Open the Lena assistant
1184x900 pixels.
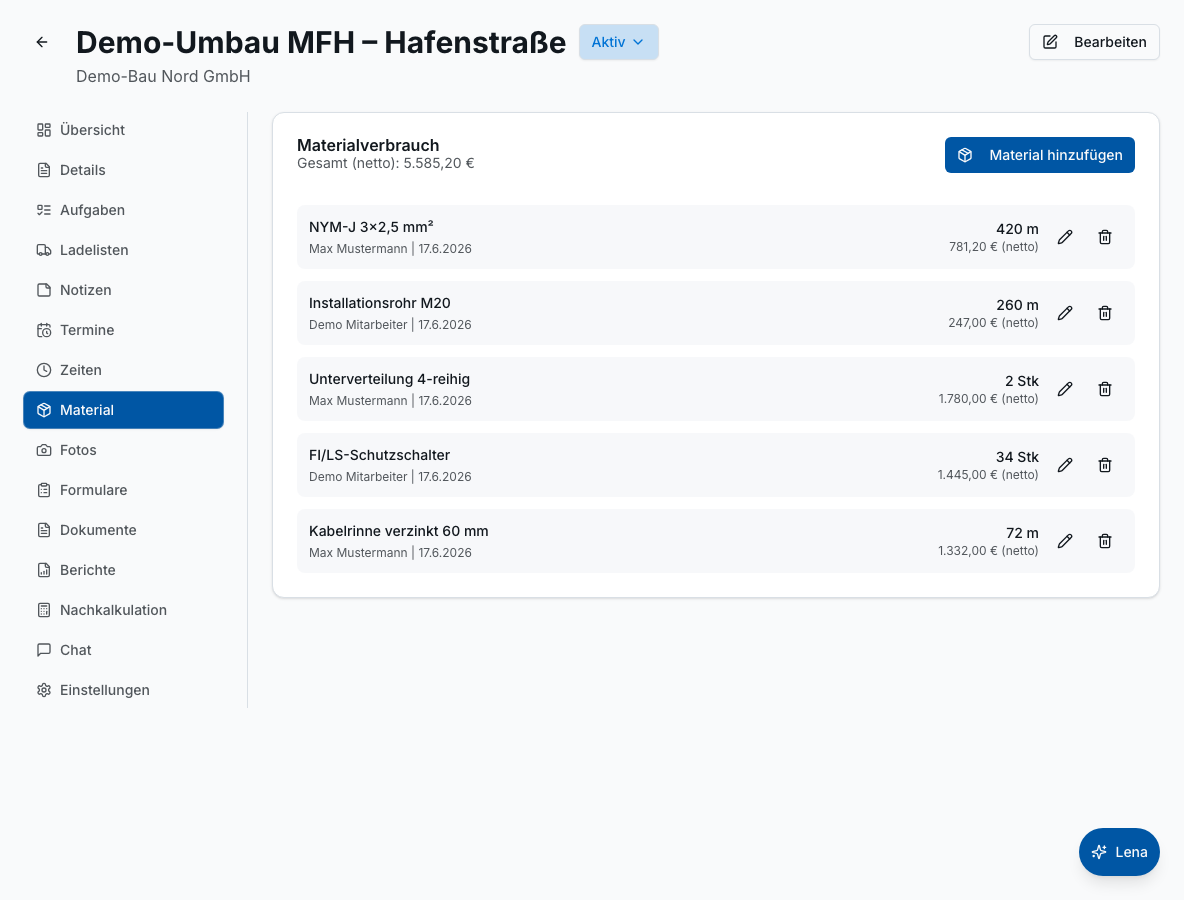click(x=1119, y=852)
